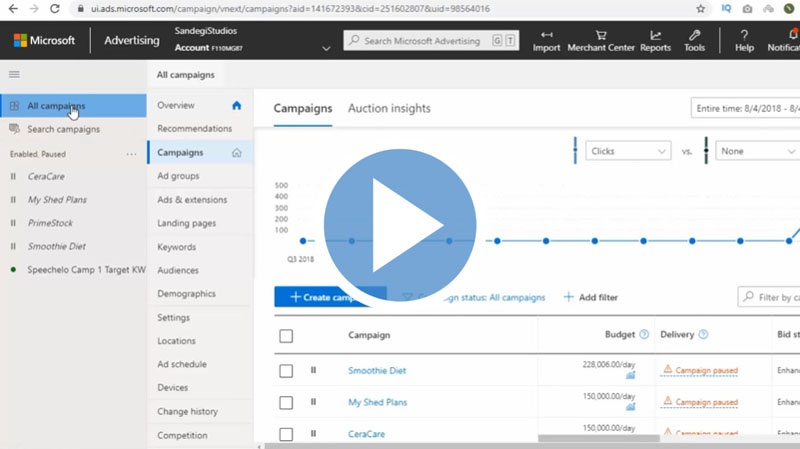Click the Delivery help info icon
This screenshot has width=800, height=449.
point(703,334)
